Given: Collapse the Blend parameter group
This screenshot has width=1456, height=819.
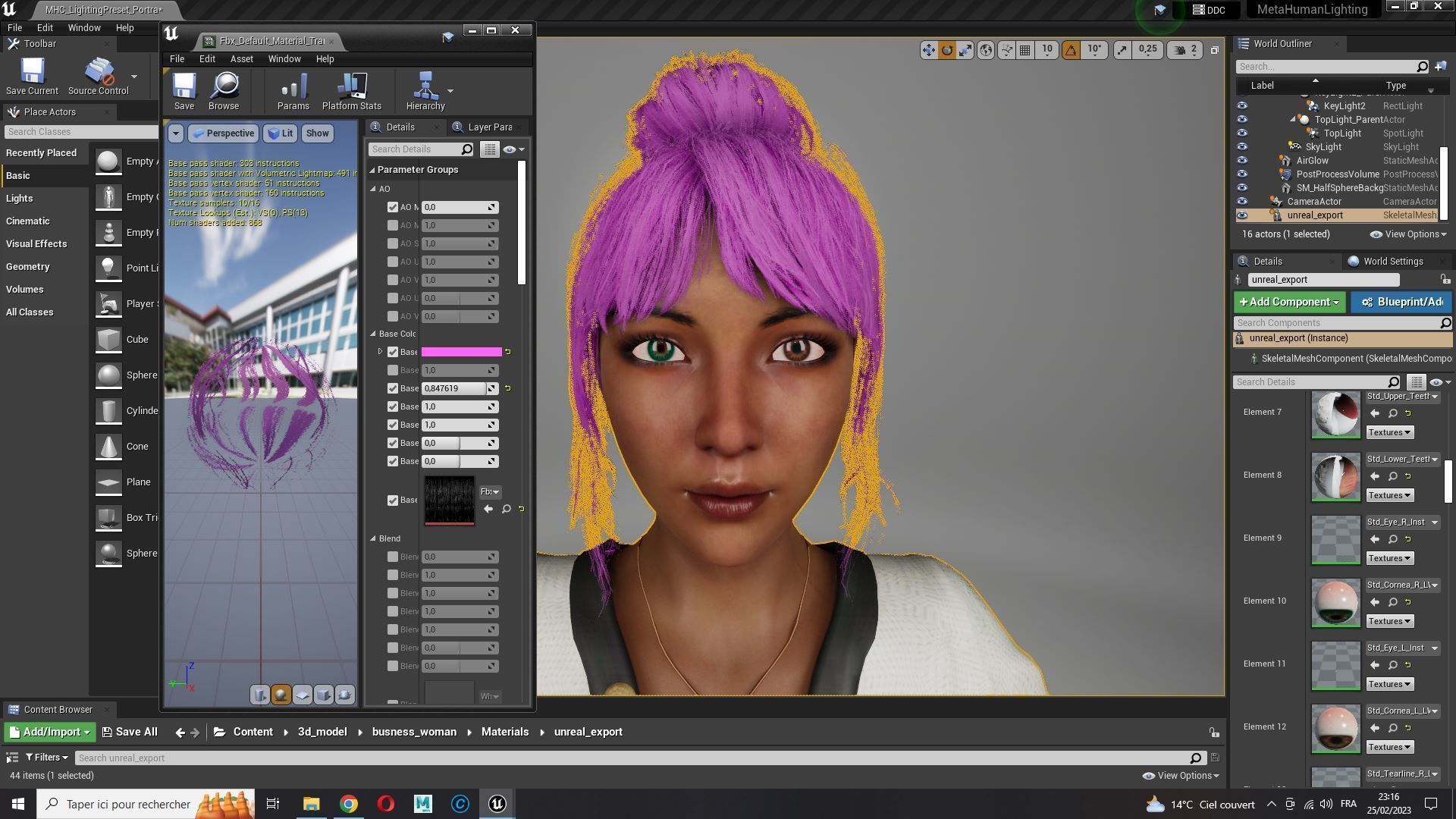Looking at the screenshot, I should [x=373, y=538].
